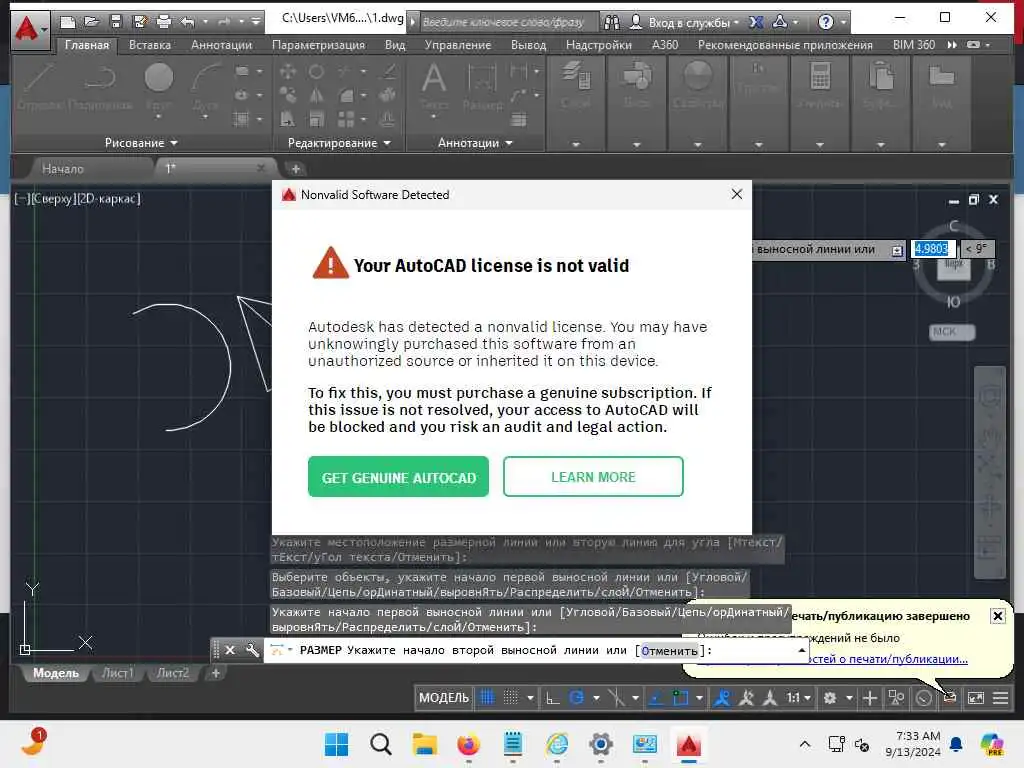Expand the Редактирование panel dropdown

[339, 143]
